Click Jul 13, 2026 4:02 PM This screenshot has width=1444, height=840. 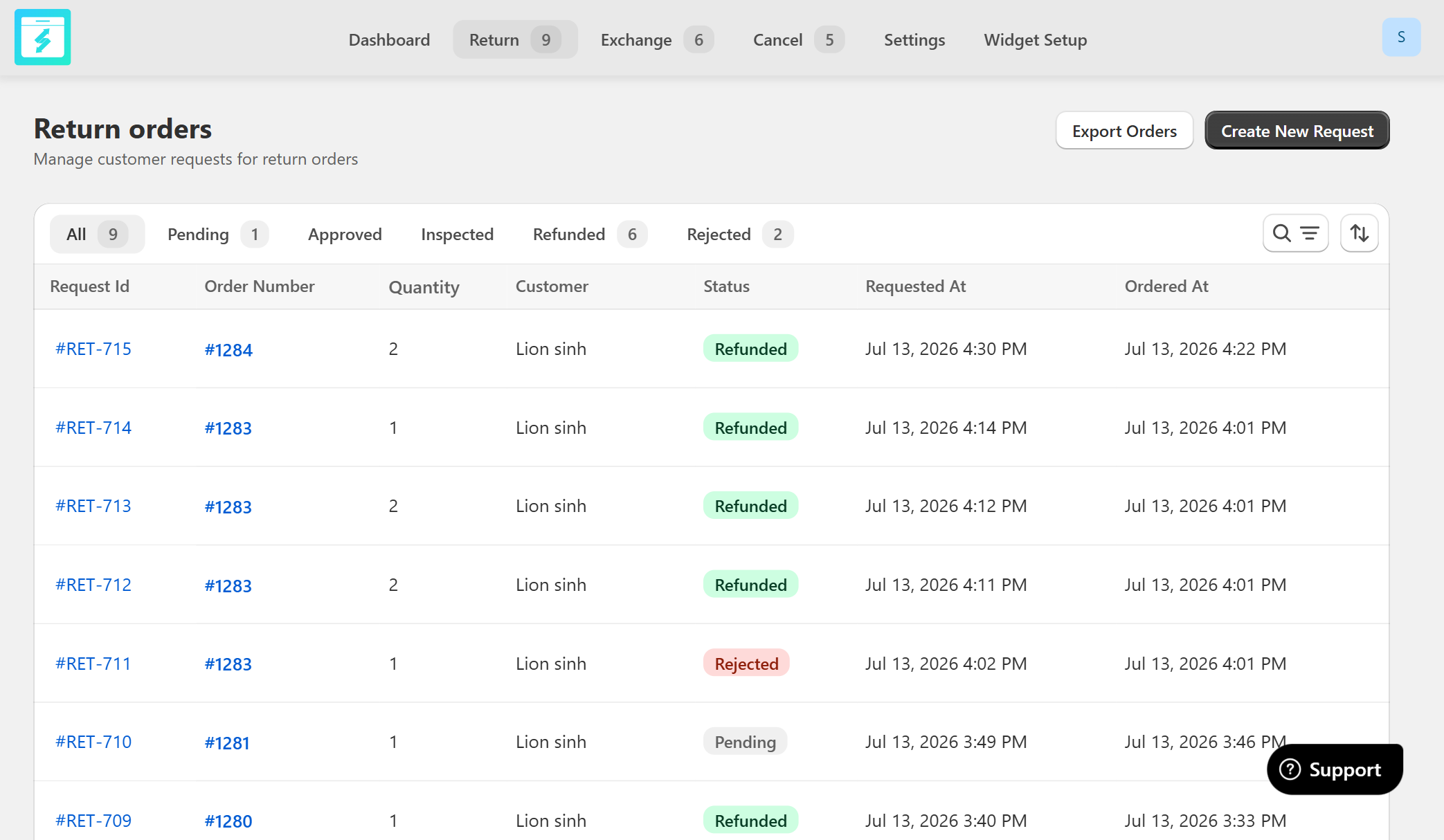tap(946, 664)
